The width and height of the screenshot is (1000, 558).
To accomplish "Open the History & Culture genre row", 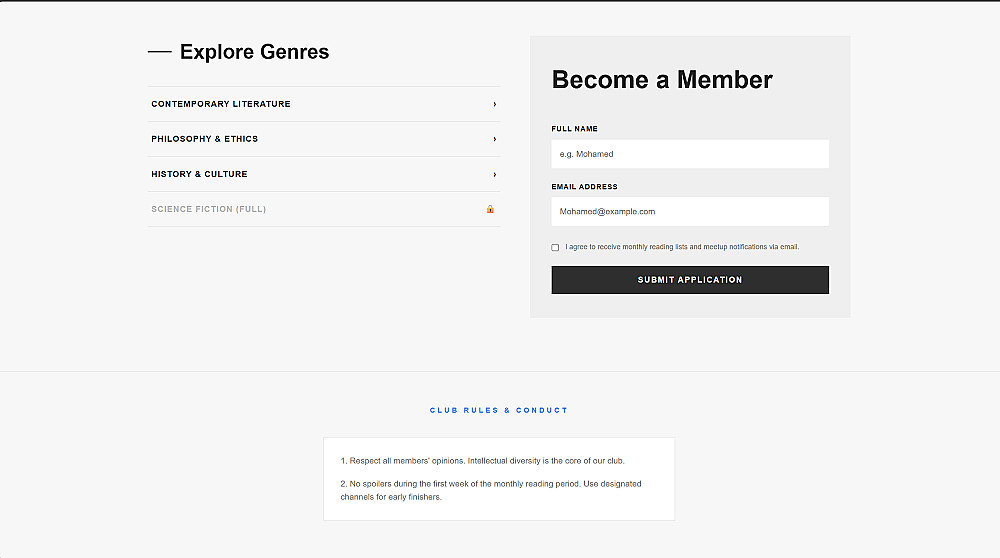I will [x=200, y=174].
